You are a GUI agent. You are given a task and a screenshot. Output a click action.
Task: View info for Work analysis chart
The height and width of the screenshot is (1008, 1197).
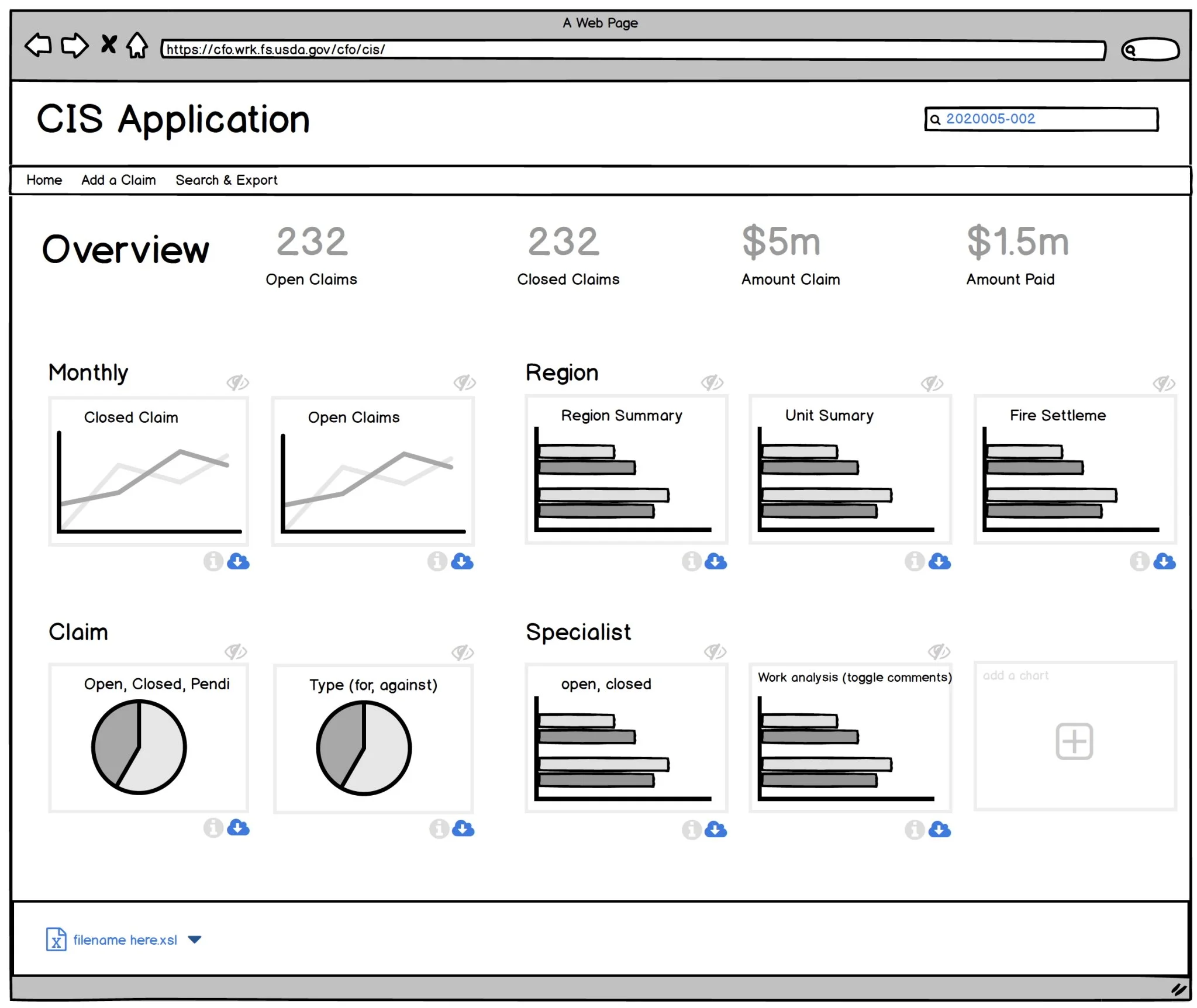pyautogui.click(x=915, y=829)
